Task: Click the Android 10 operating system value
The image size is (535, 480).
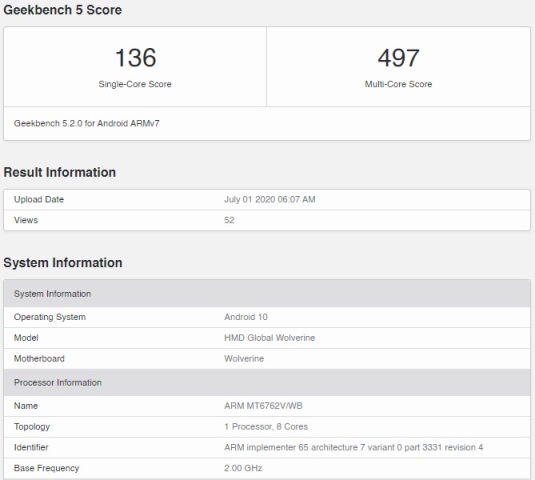Action: 246,317
